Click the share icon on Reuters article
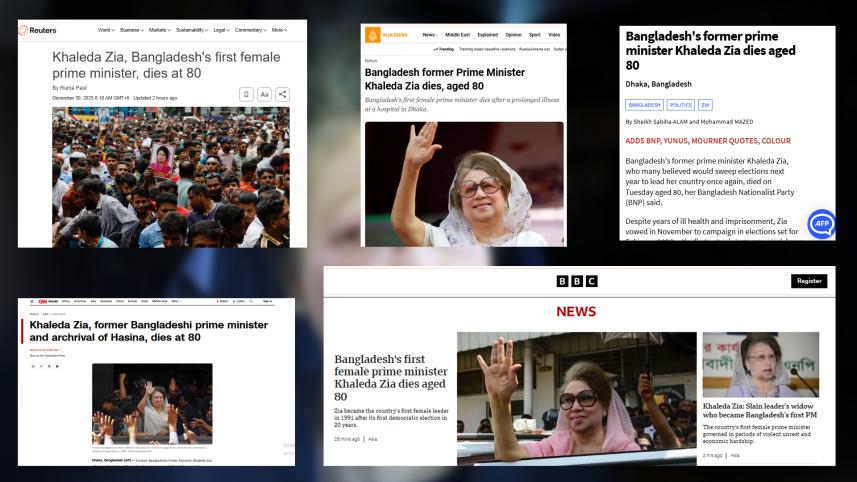The image size is (857, 482). click(x=283, y=94)
